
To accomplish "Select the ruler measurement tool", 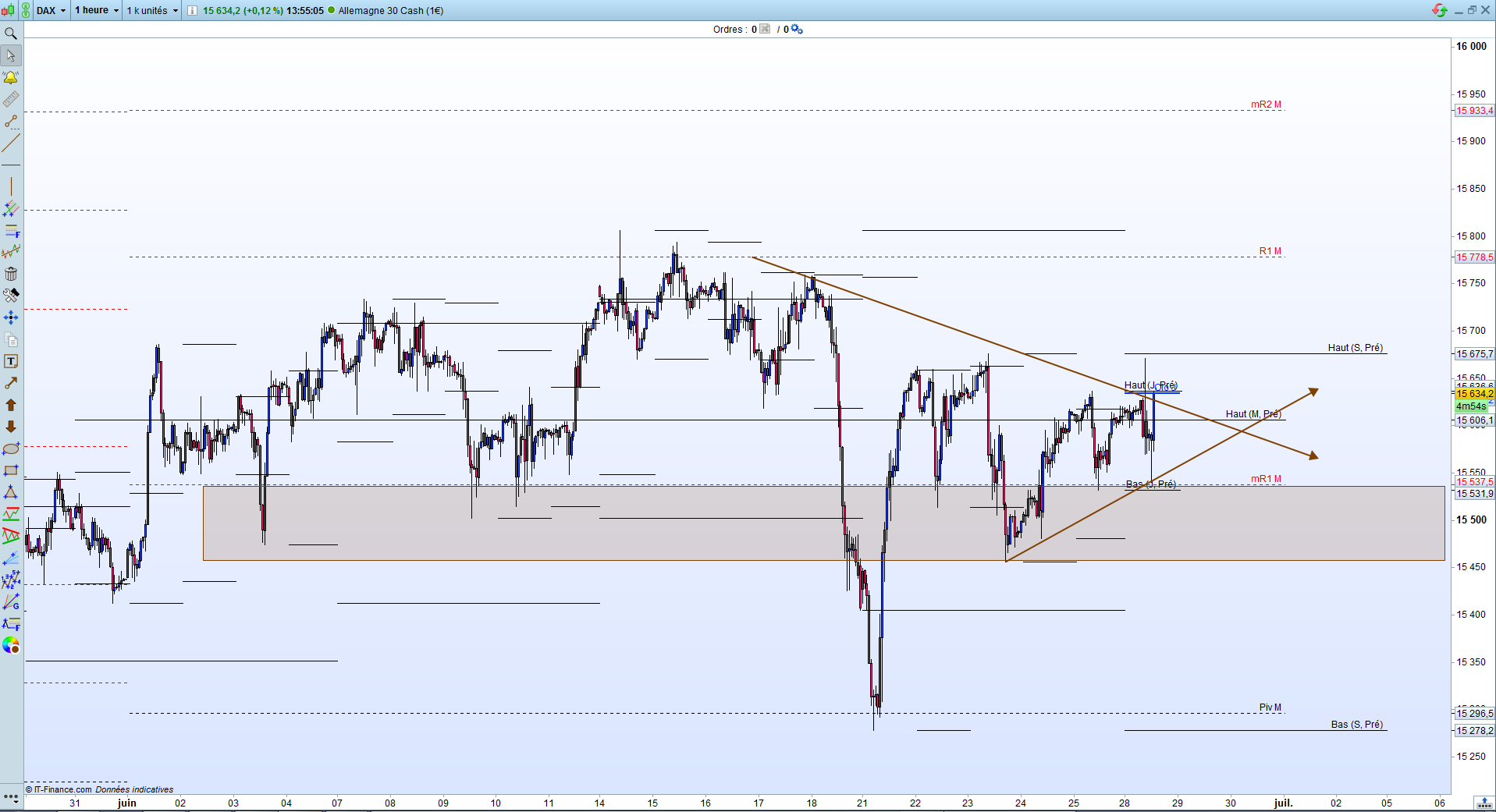I will (11, 99).
